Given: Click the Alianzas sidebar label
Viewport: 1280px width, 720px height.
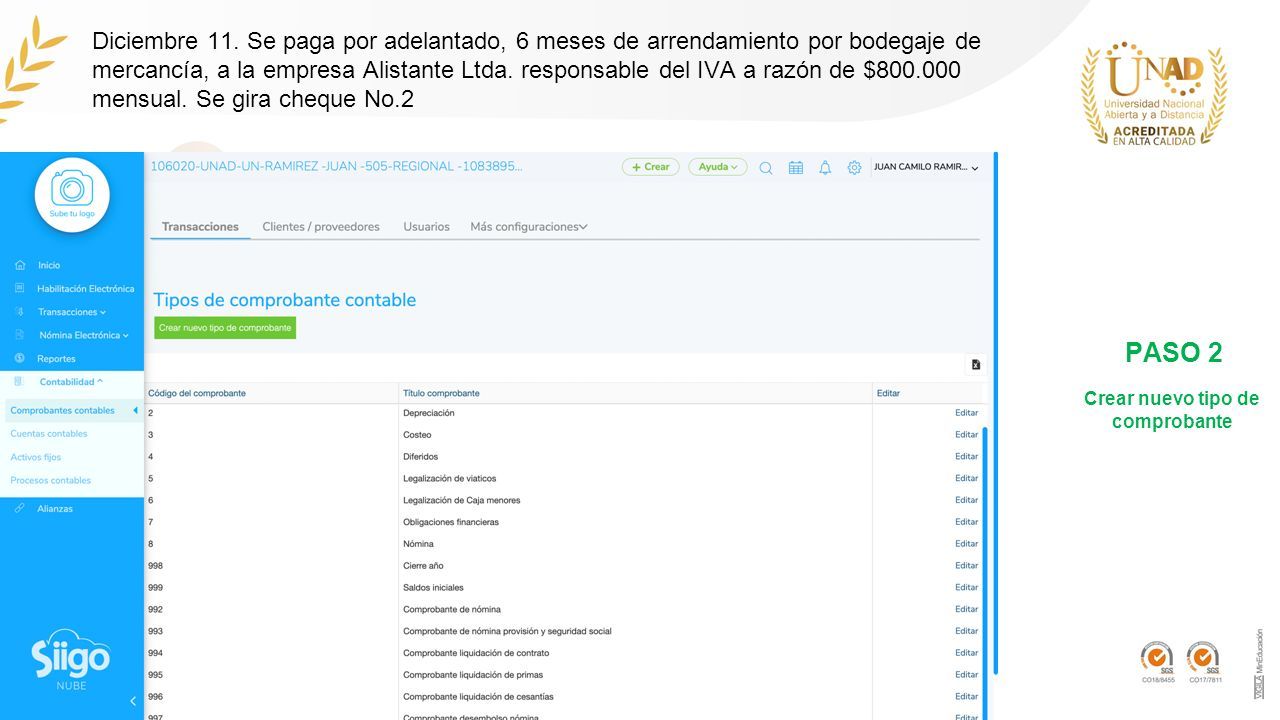Looking at the screenshot, I should coord(55,508).
